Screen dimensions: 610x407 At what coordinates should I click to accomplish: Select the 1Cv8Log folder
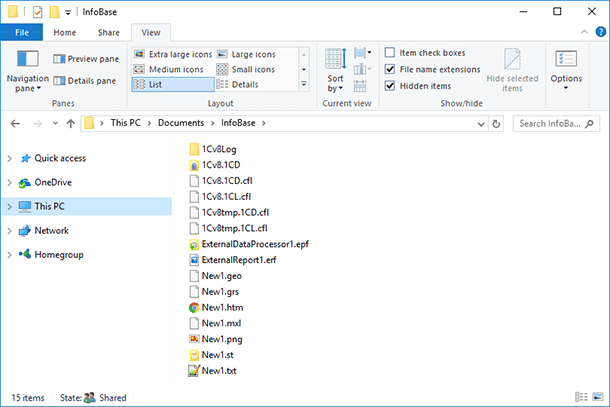(213, 149)
